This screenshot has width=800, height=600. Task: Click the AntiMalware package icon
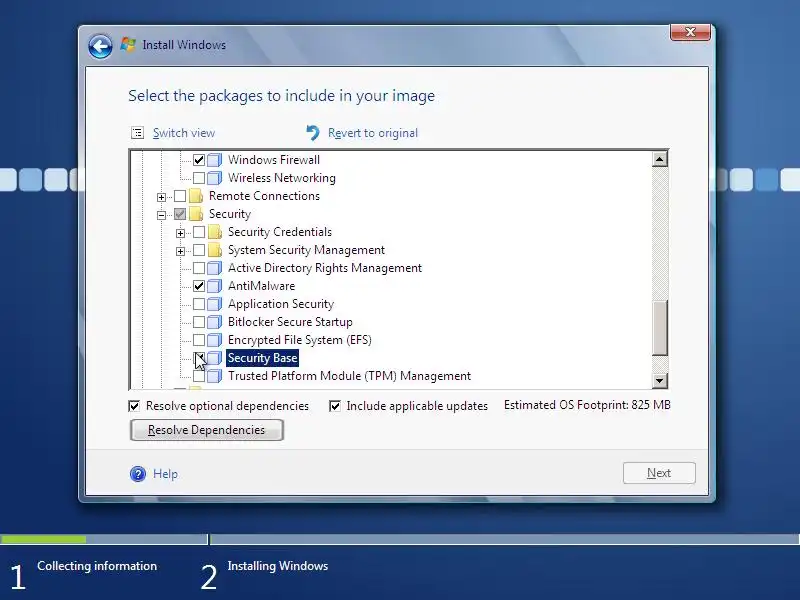215,286
